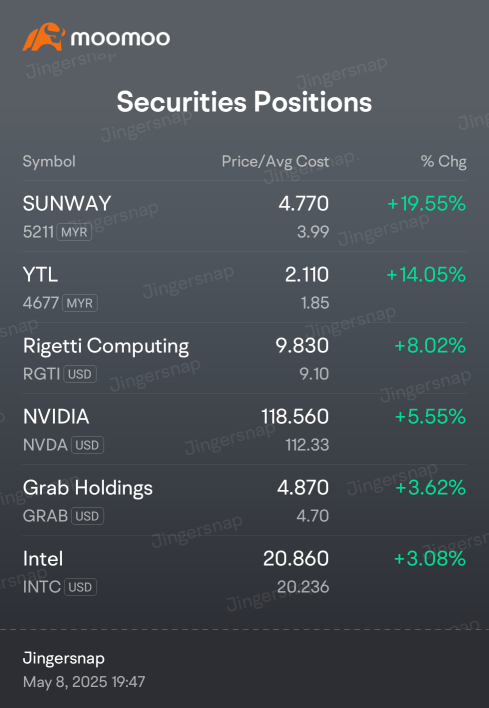Click the USD badge next to NVDA

[x=88, y=445]
